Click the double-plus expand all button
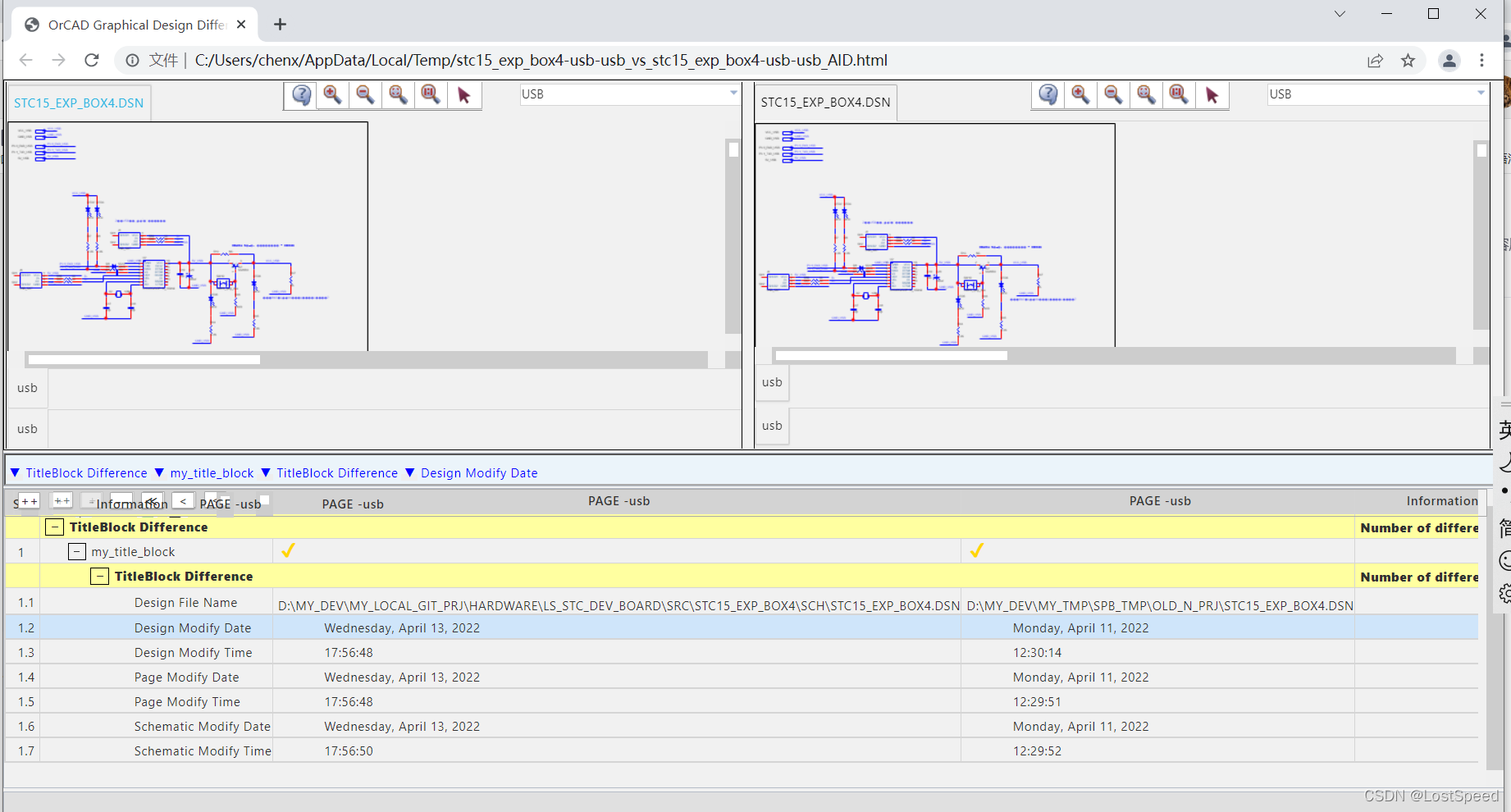The width and height of the screenshot is (1511, 812). tap(29, 501)
